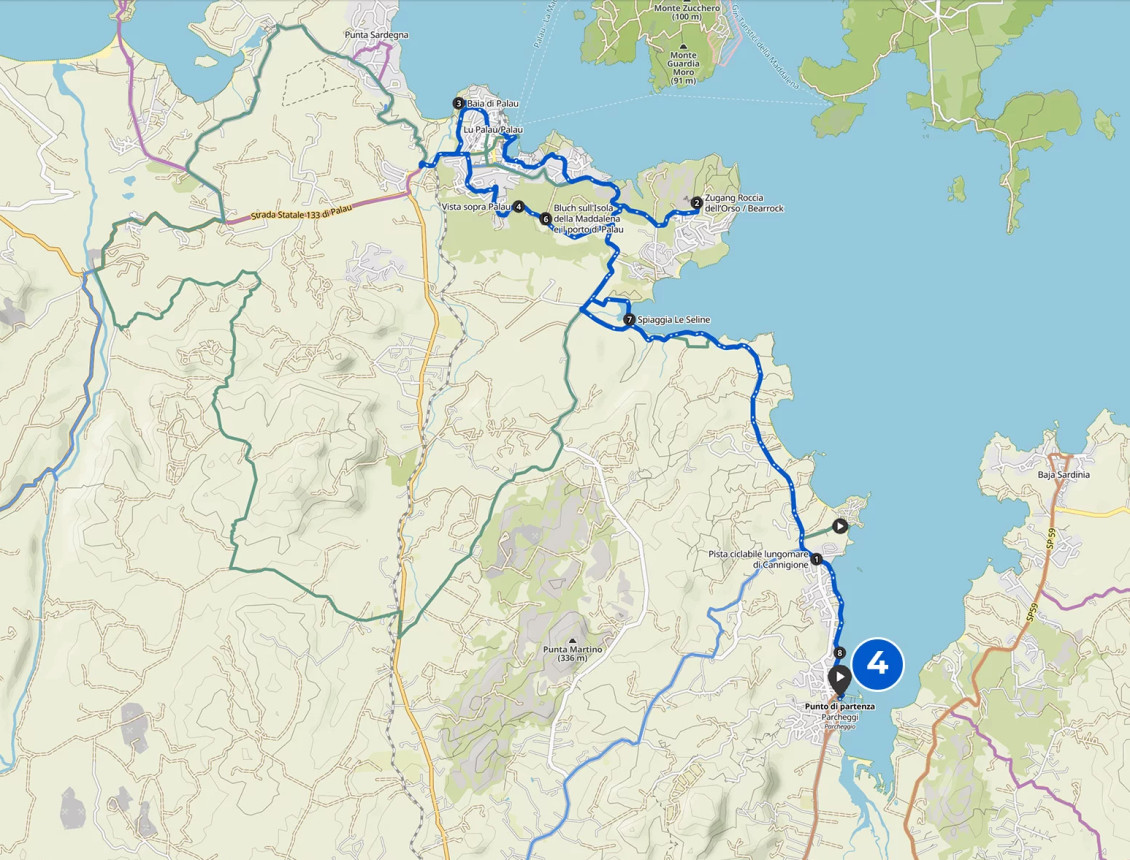The width and height of the screenshot is (1130, 860).
Task: Click the large blue number 4 badge
Action: point(877,663)
